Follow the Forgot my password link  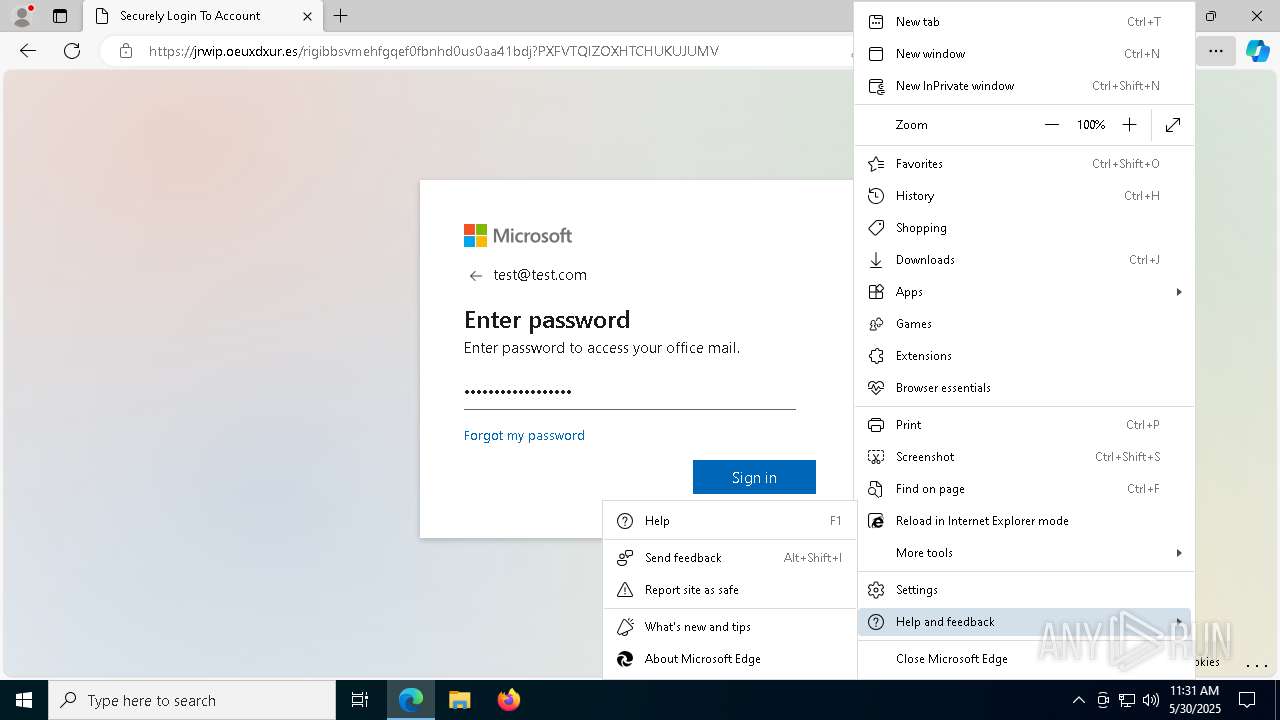(524, 436)
